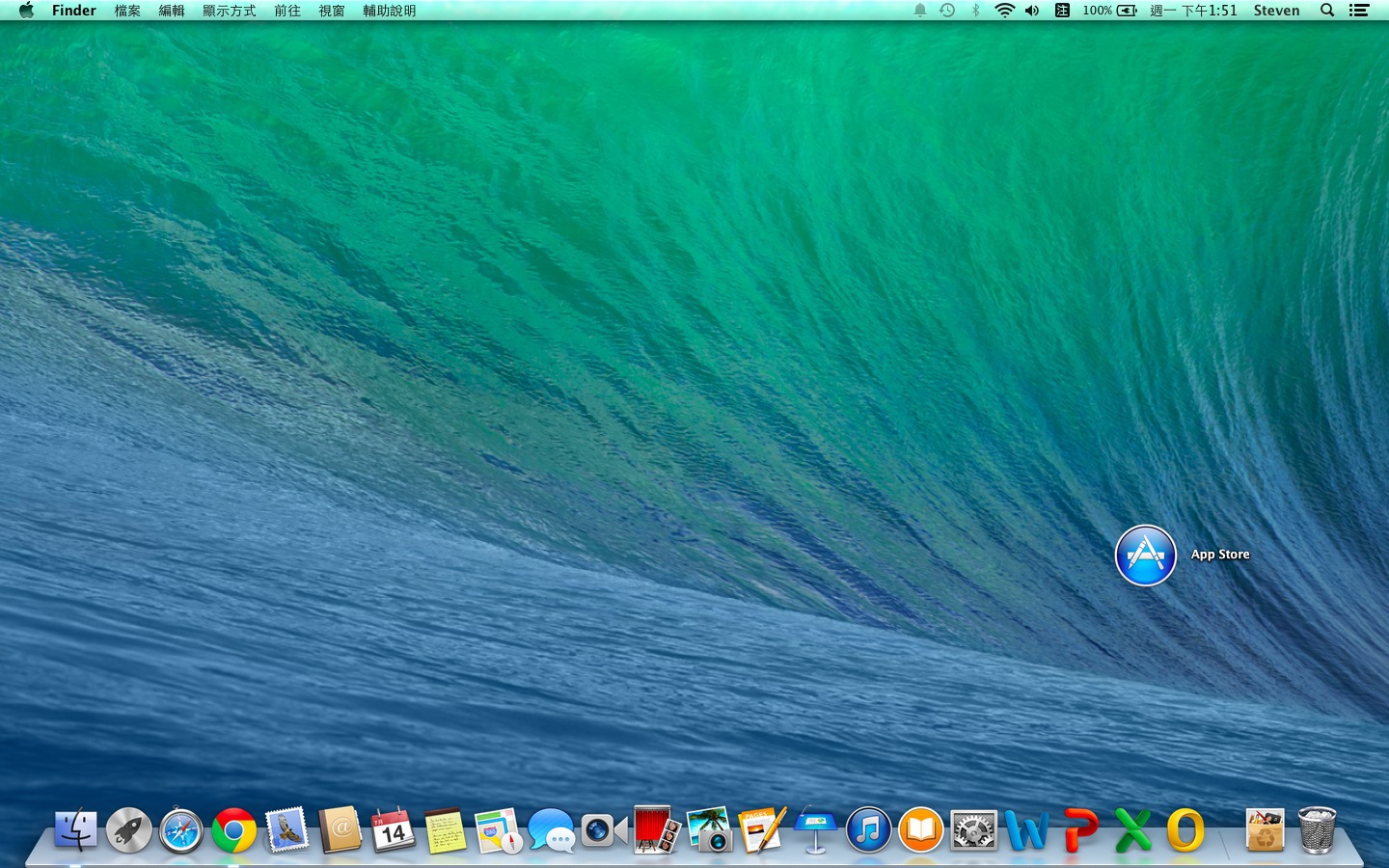The image size is (1389, 868).
Task: Open Spotlight search magnifier
Action: tap(1327, 11)
